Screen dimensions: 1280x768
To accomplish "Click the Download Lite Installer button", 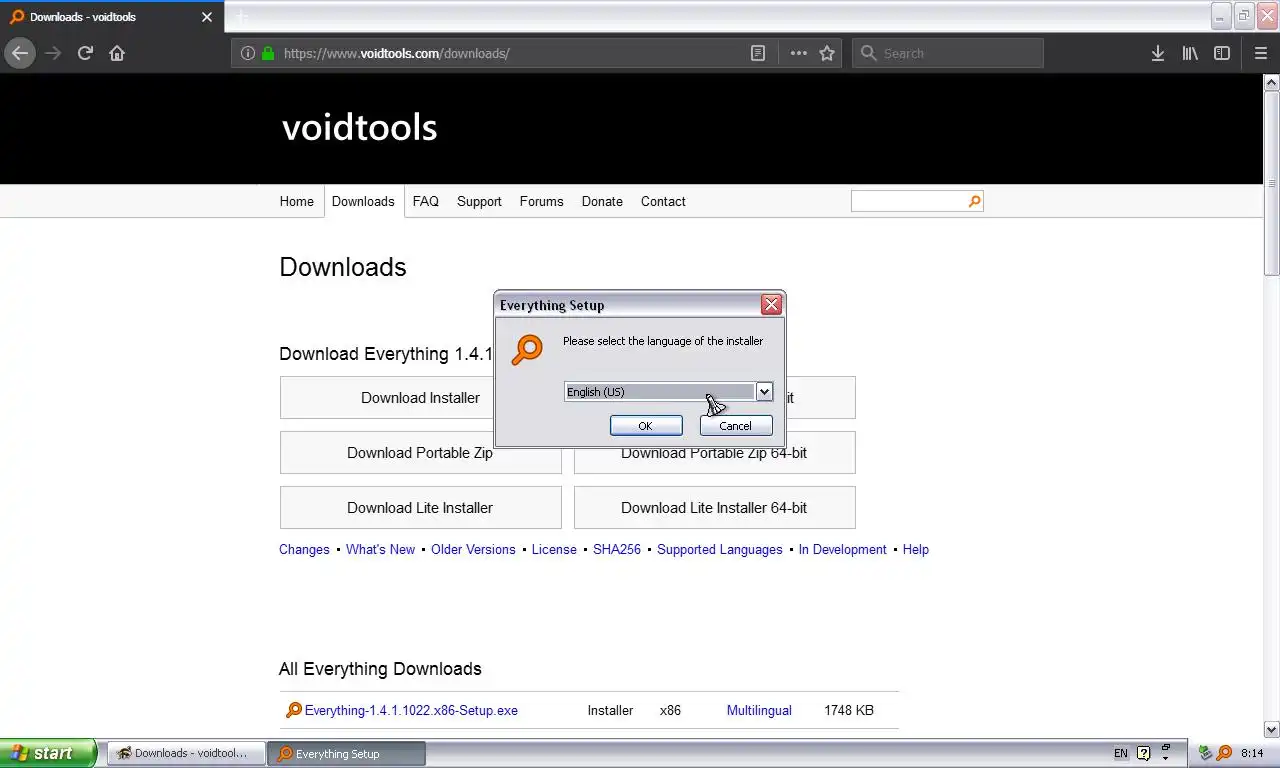I will [420, 508].
